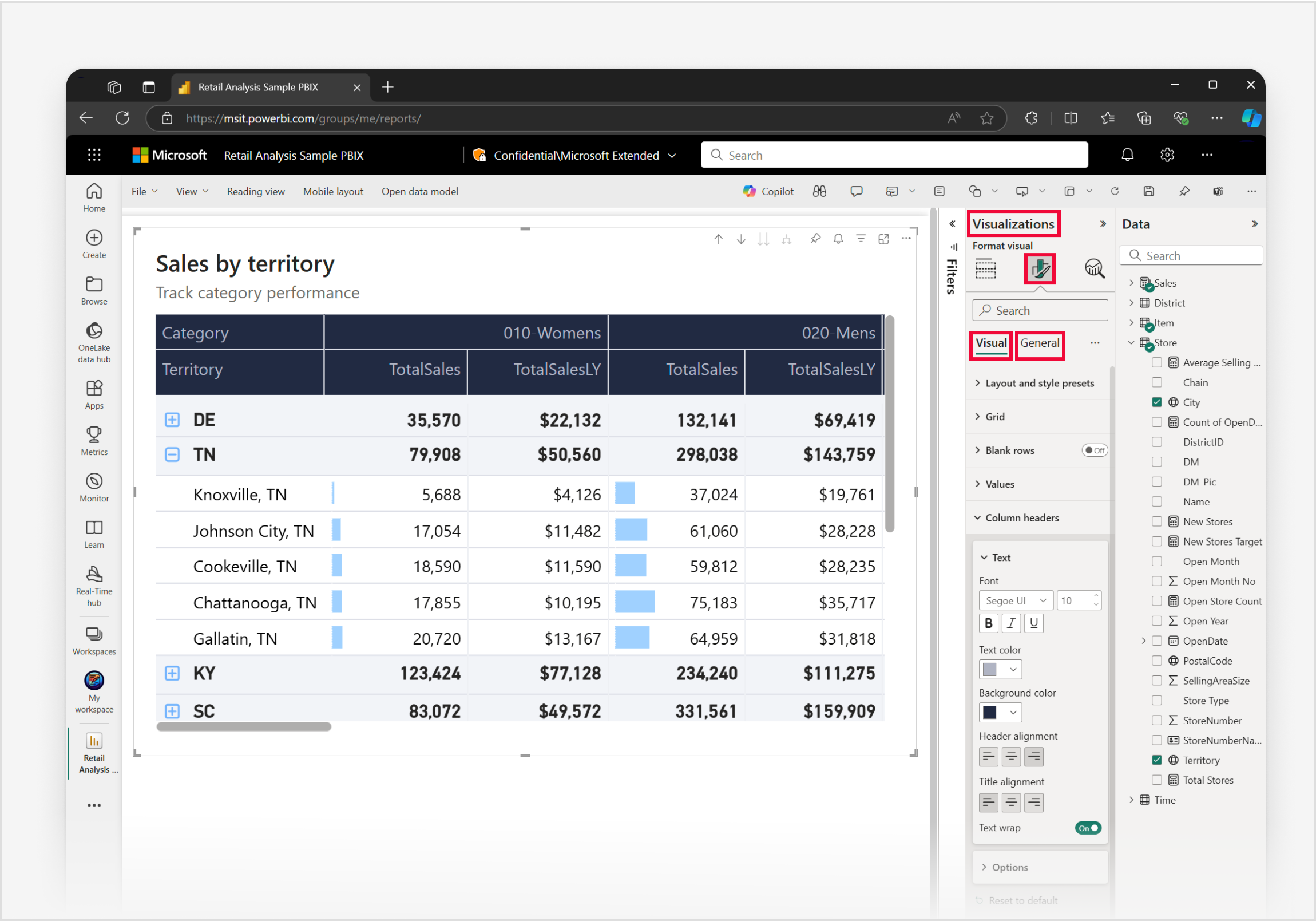Collapse the Store table
Viewport: 1316px width, 921px height.
coord(1131,342)
